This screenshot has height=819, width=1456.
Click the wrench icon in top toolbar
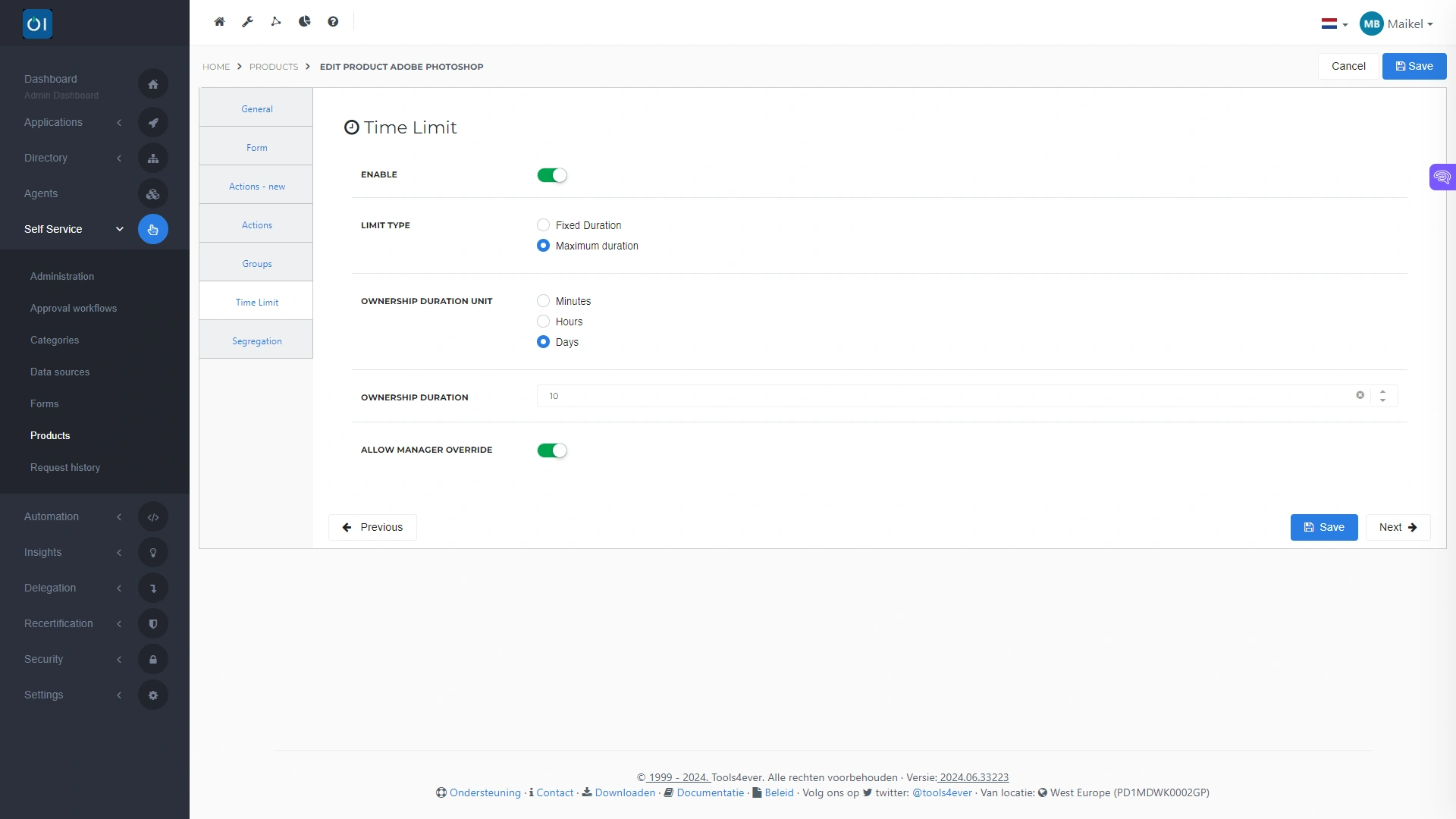[x=247, y=22]
